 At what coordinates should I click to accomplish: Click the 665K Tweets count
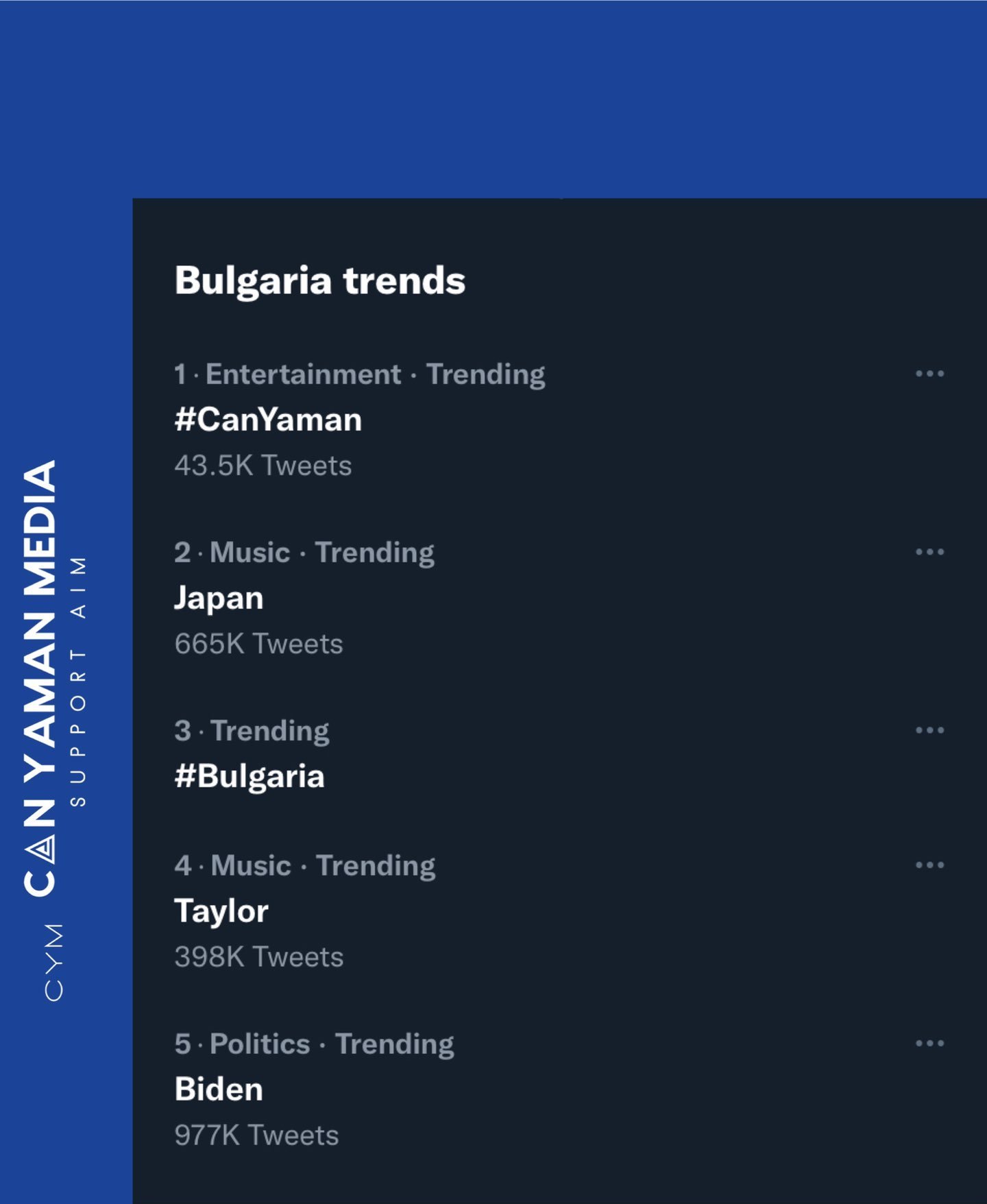pyautogui.click(x=258, y=644)
